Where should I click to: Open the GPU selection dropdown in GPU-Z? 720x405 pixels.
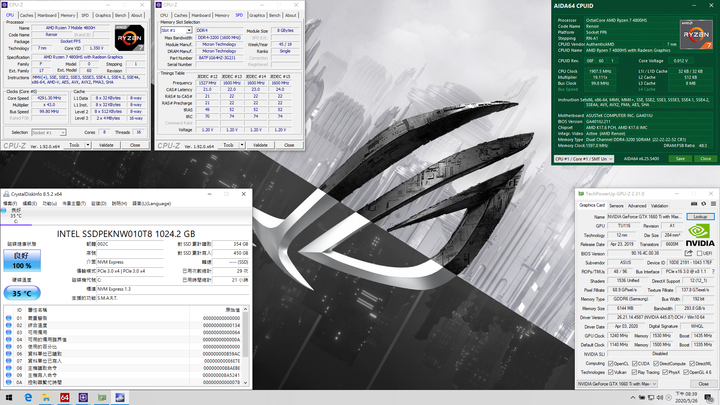[x=617, y=384]
